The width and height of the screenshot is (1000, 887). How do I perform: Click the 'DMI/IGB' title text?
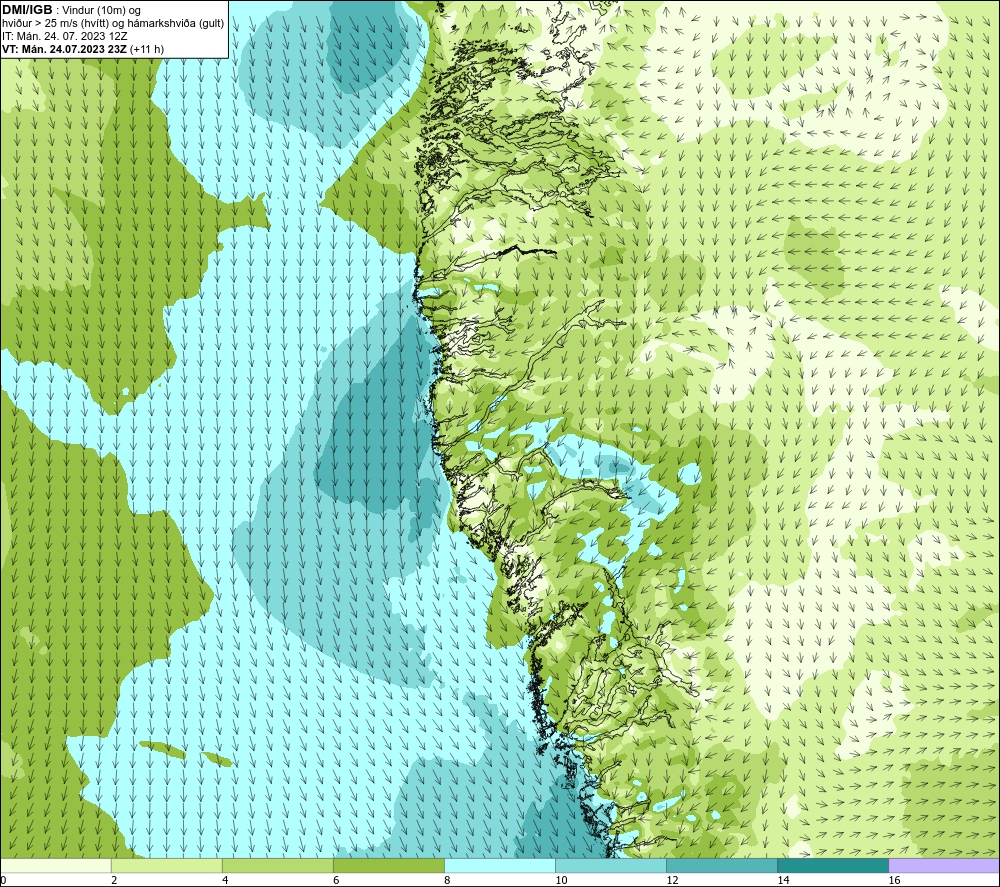[x=27, y=10]
